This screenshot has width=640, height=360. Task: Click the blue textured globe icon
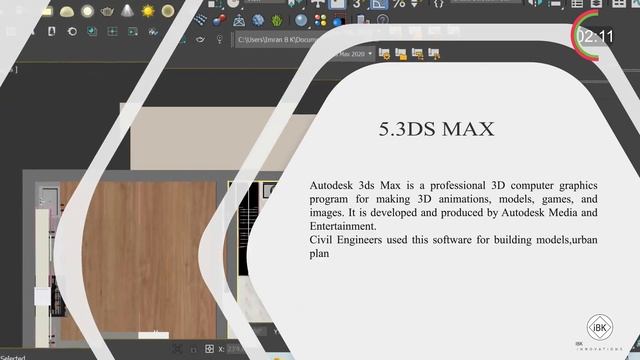[x=258, y=20]
